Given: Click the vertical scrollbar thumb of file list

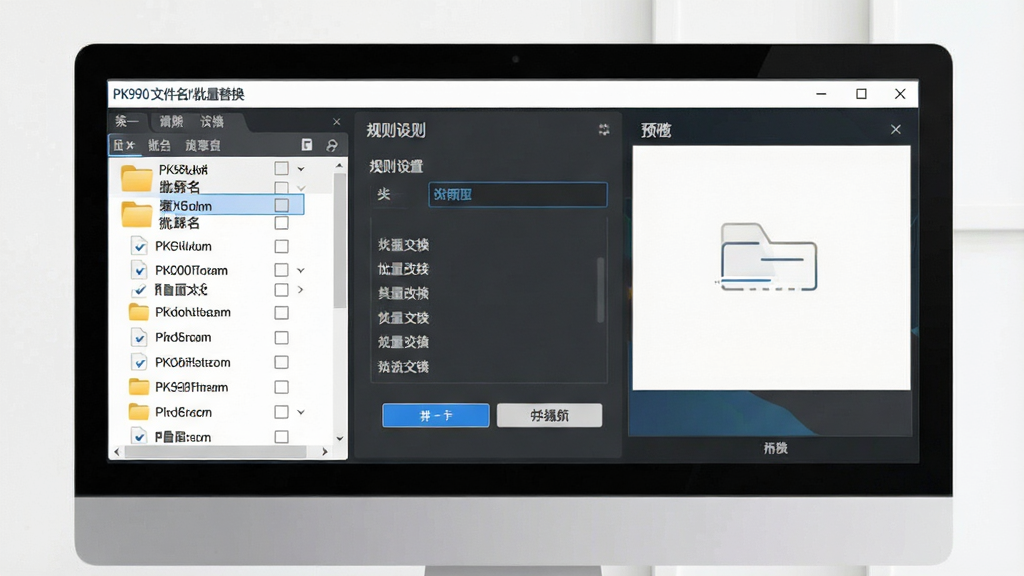Looking at the screenshot, I should pos(339,240).
